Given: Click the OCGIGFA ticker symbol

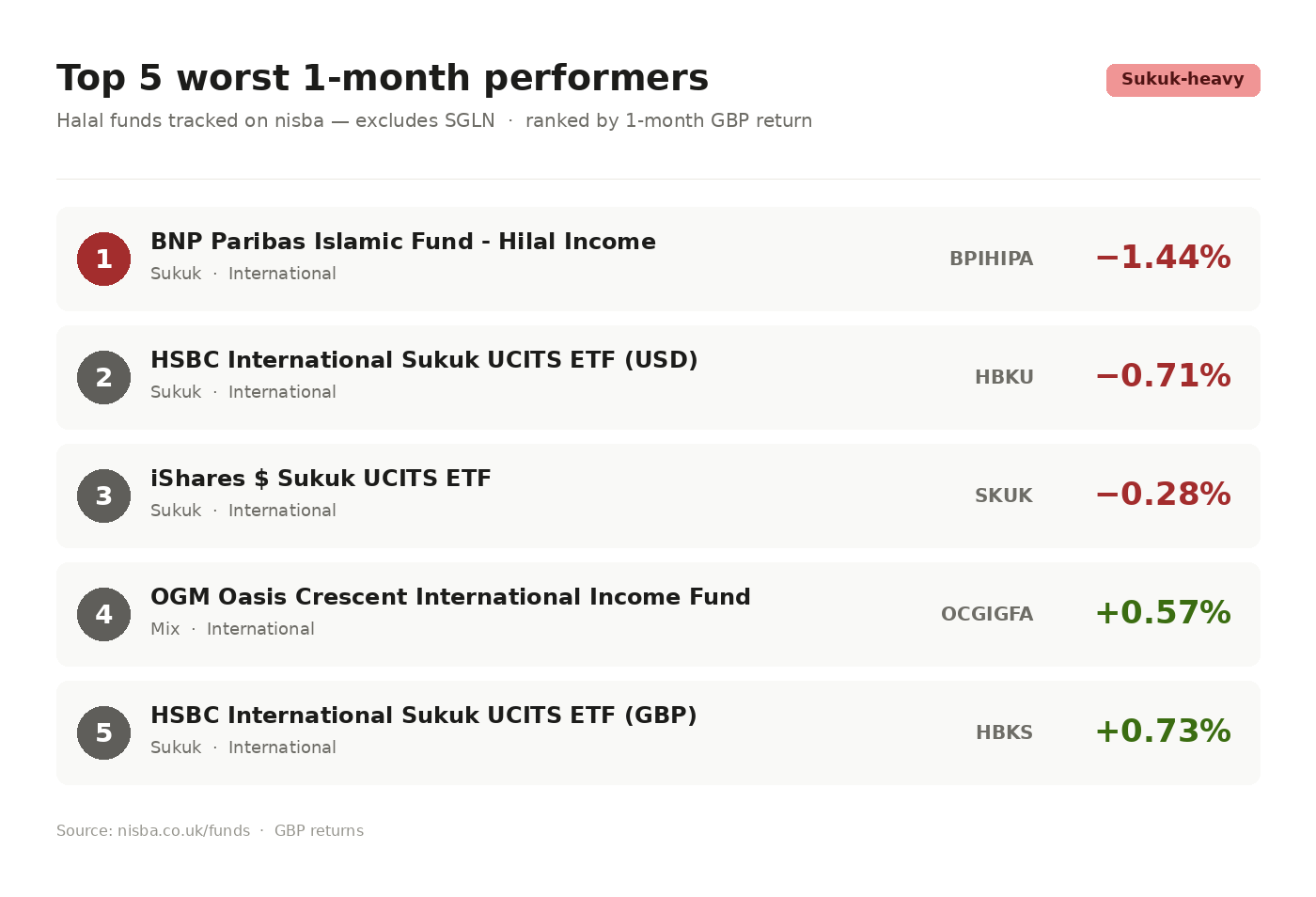Looking at the screenshot, I should tap(986, 615).
